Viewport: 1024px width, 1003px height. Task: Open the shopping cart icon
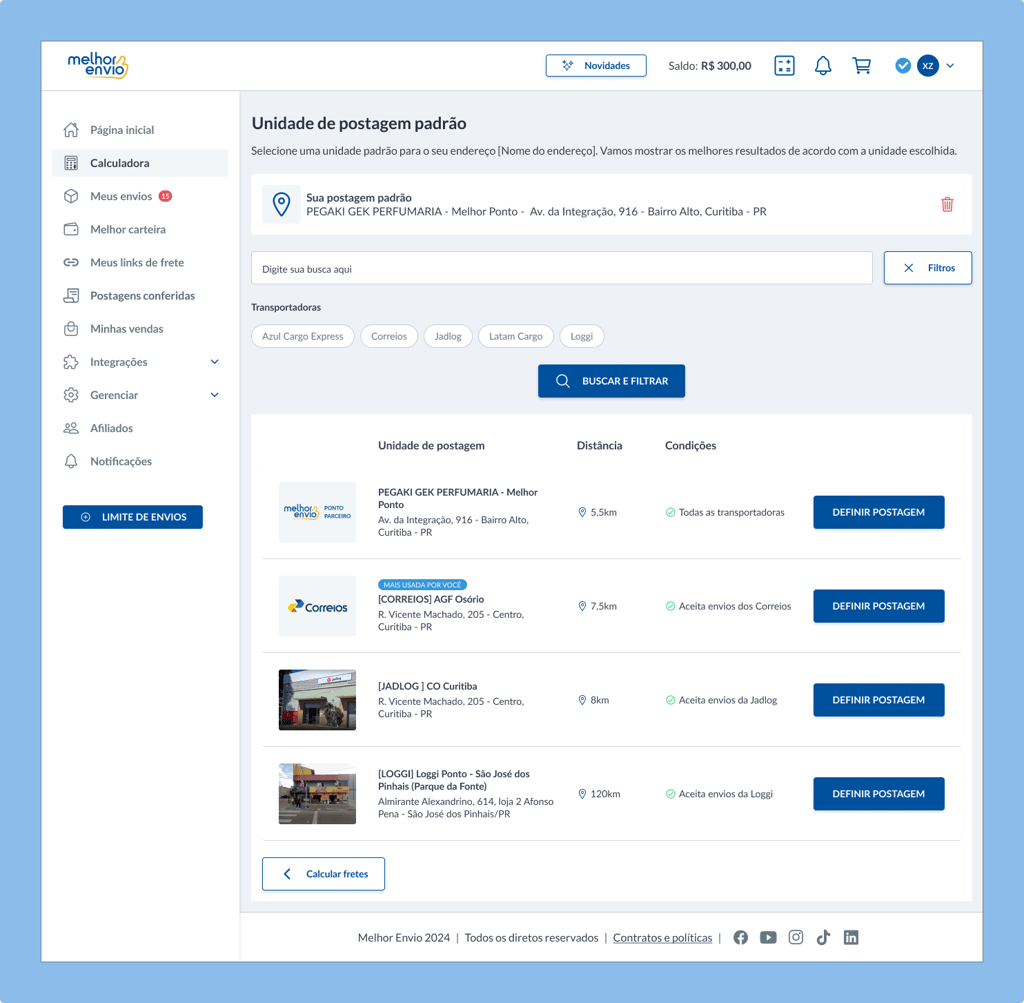click(861, 65)
